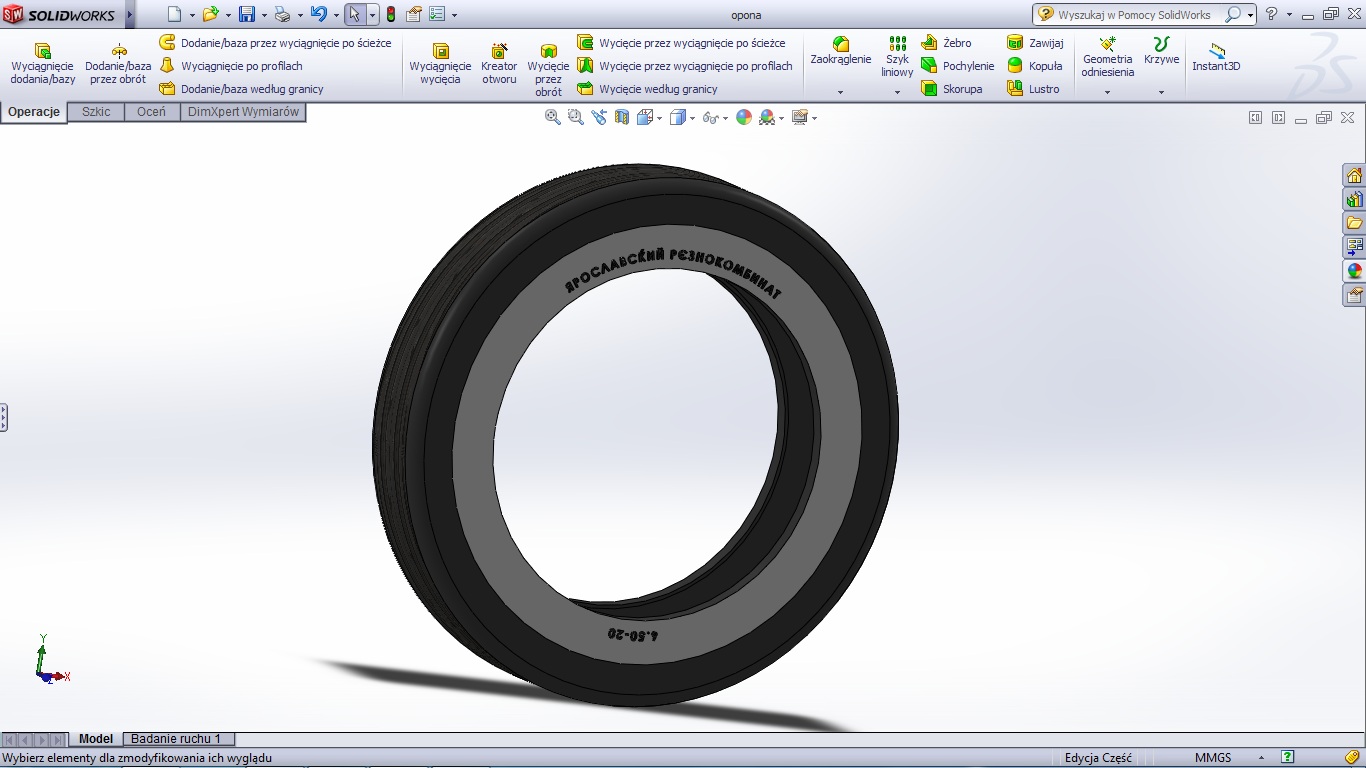Expand the Zaokrąglenie dropdown arrow
This screenshot has height=768, width=1366.
(x=840, y=92)
